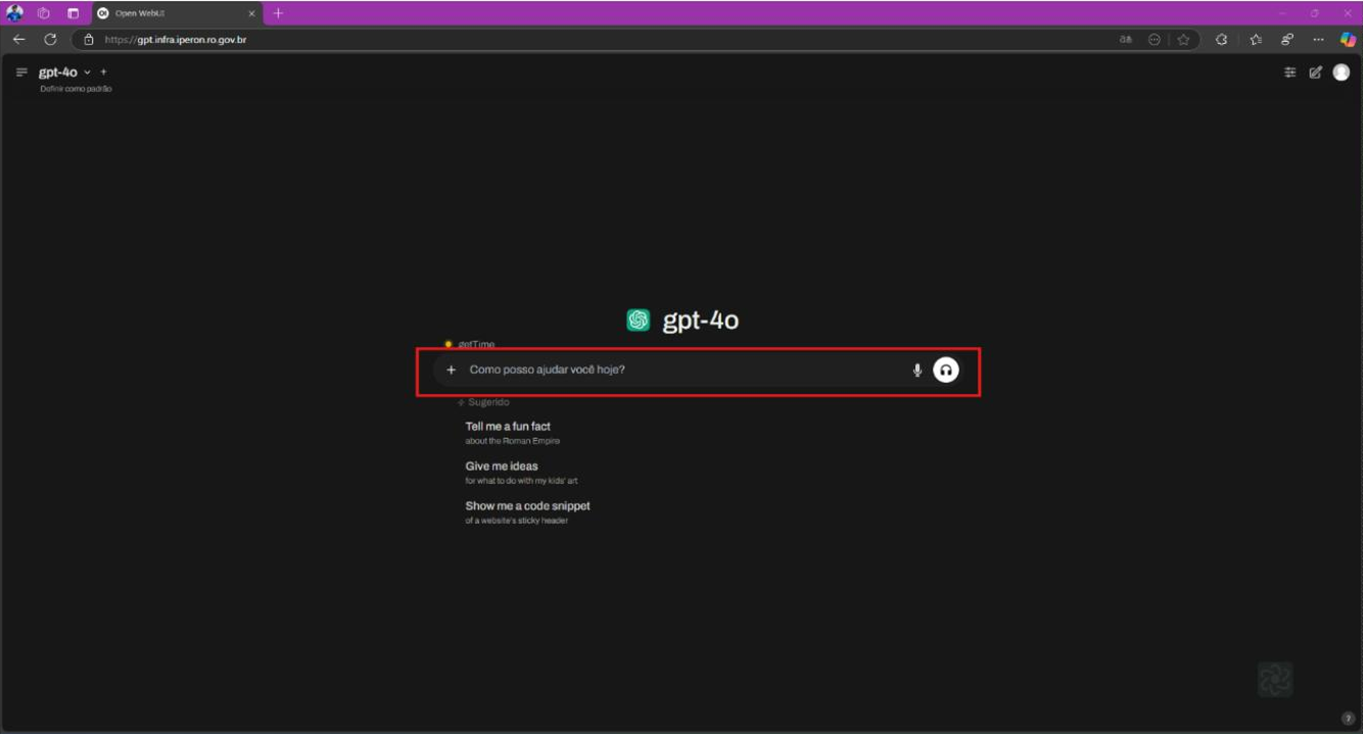The image size is (1363, 734).
Task: Start voice call with headphones button
Action: 946,370
